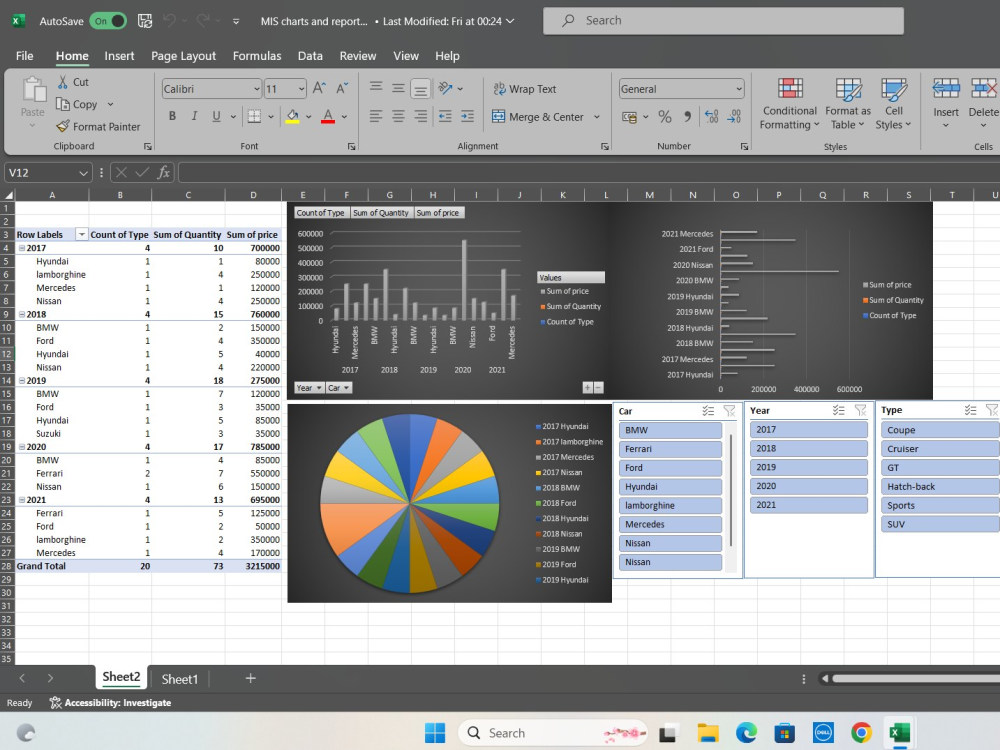Open the Fill Color swatch menu

point(293,117)
